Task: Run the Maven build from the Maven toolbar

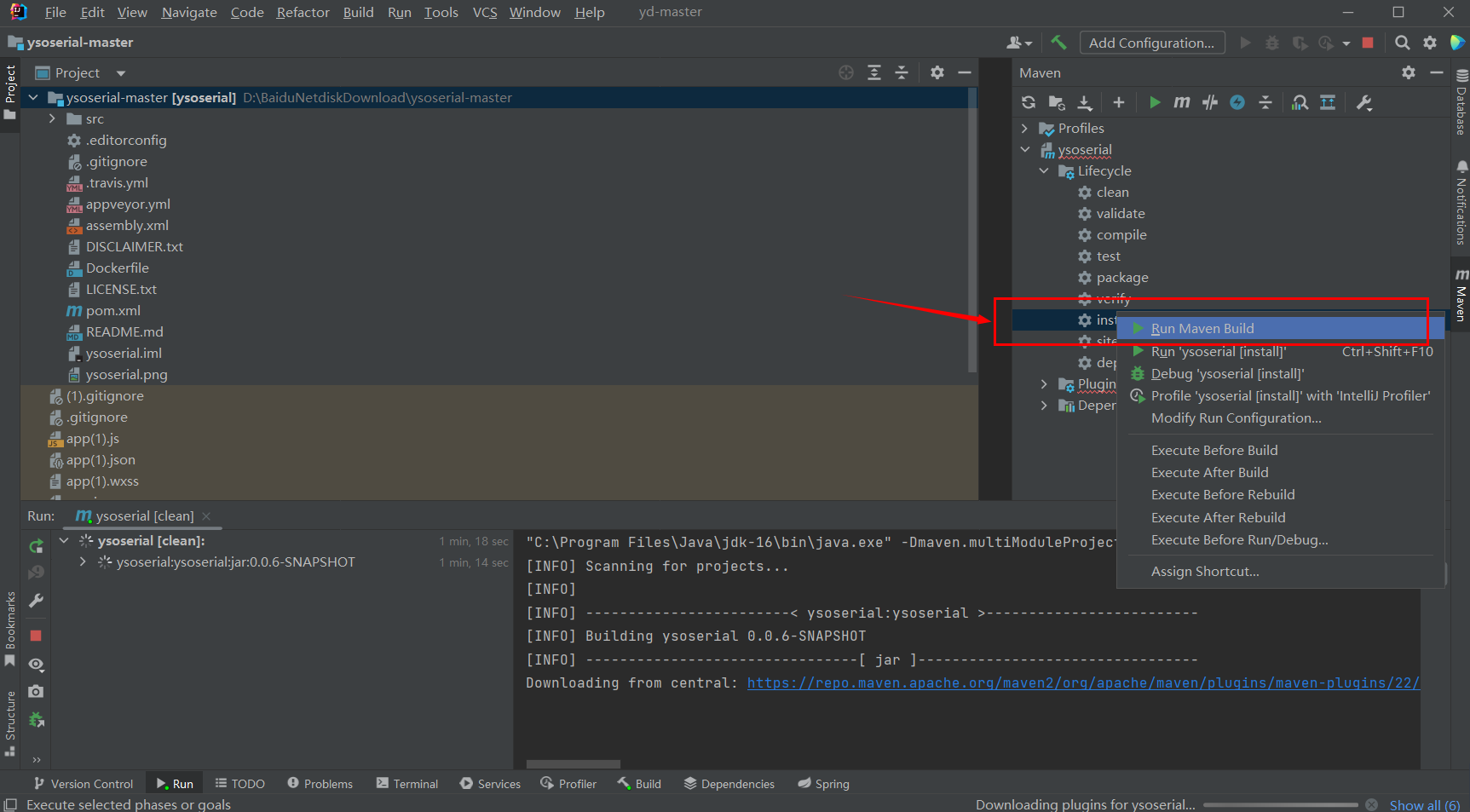Action: click(1155, 102)
